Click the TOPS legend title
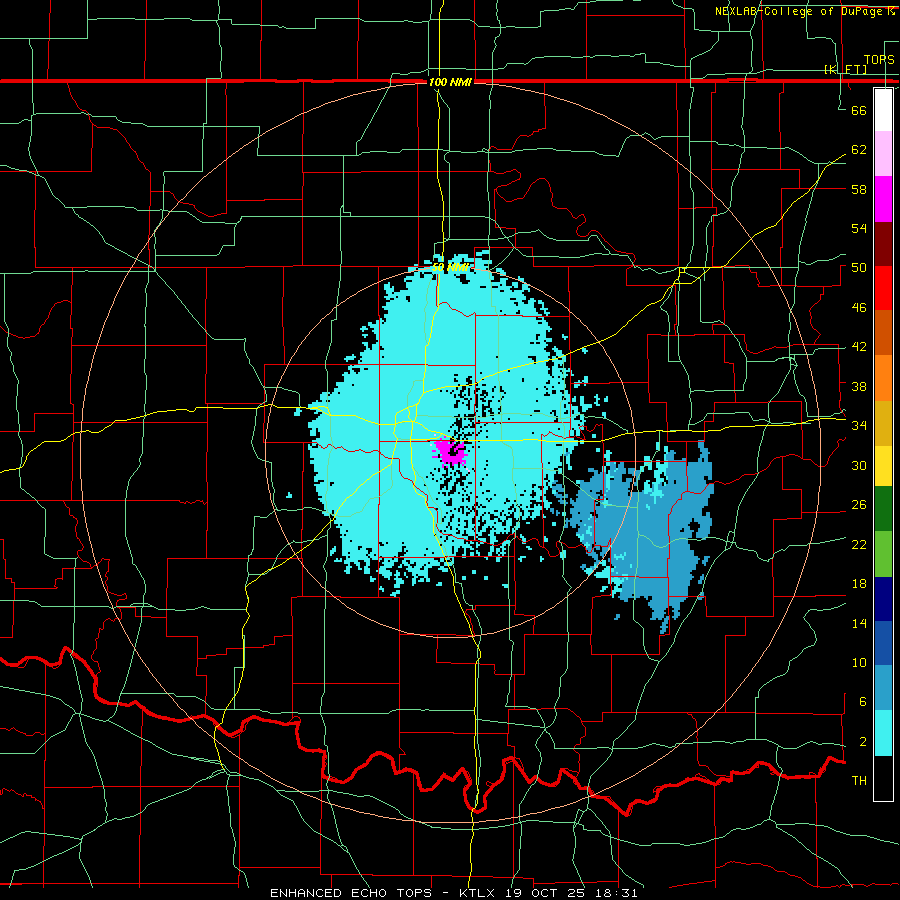Screen dimensions: 900x900 879,60
